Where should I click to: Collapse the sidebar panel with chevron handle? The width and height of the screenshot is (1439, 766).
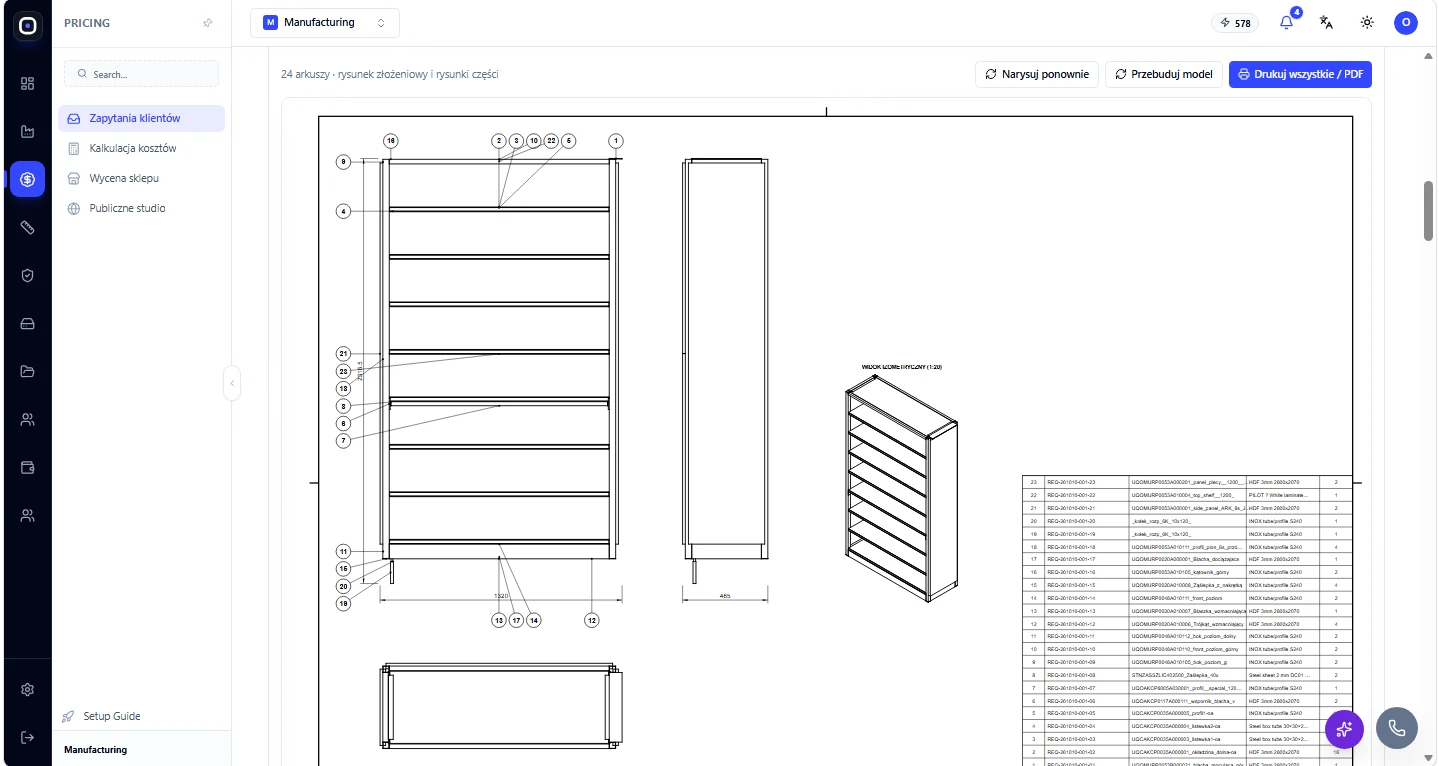pyautogui.click(x=232, y=383)
